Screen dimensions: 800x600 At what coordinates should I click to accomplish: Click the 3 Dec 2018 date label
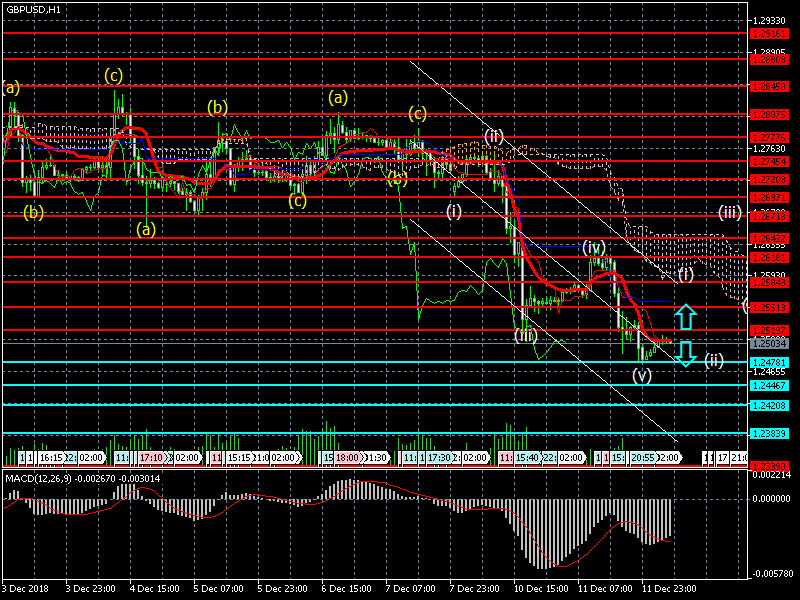pos(26,588)
